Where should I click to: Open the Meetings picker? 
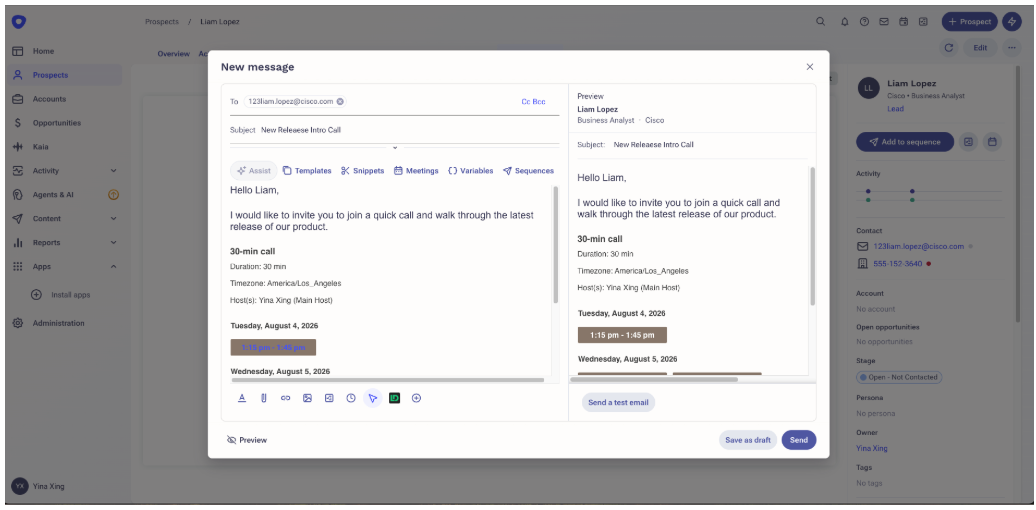tap(416, 170)
